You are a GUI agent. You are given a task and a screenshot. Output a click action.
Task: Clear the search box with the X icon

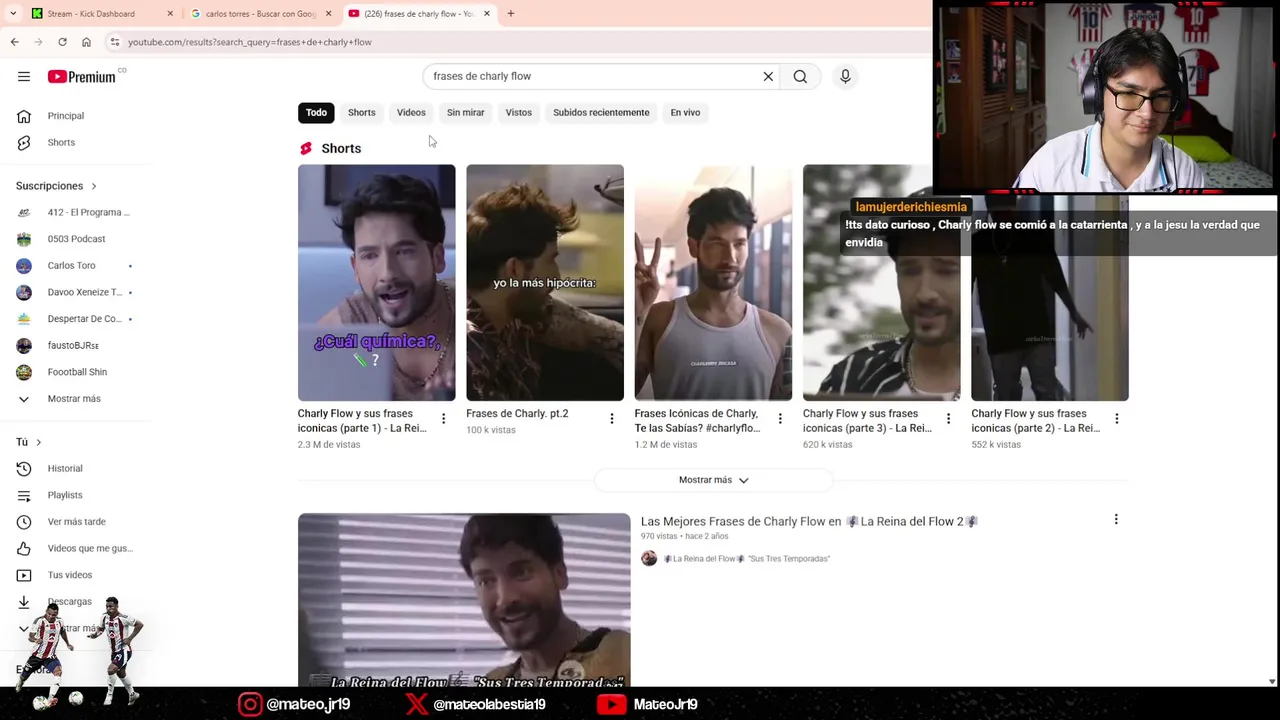pyautogui.click(x=768, y=76)
